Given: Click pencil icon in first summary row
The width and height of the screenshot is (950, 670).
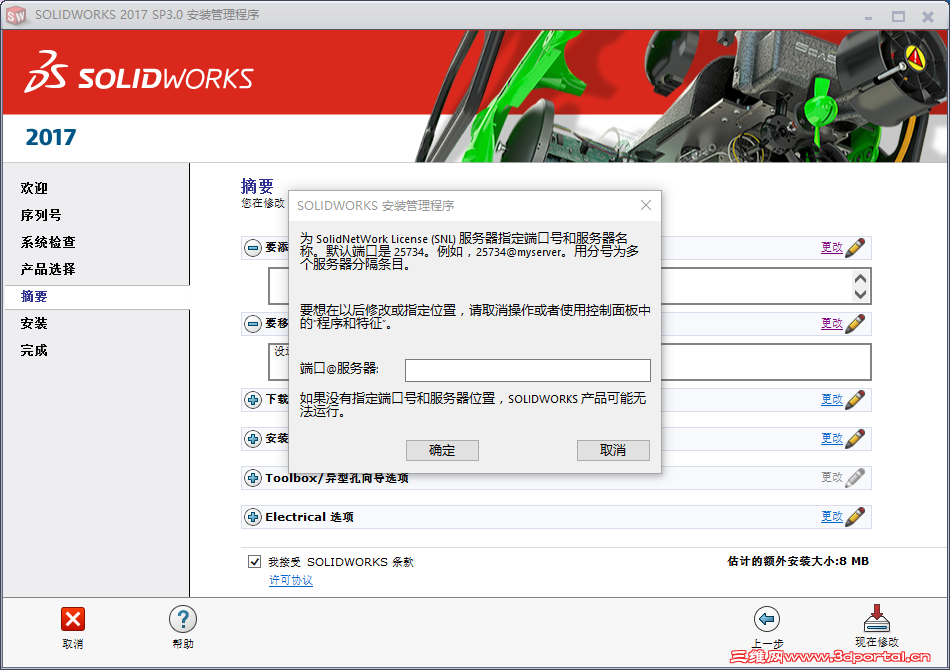Looking at the screenshot, I should coord(855,248).
